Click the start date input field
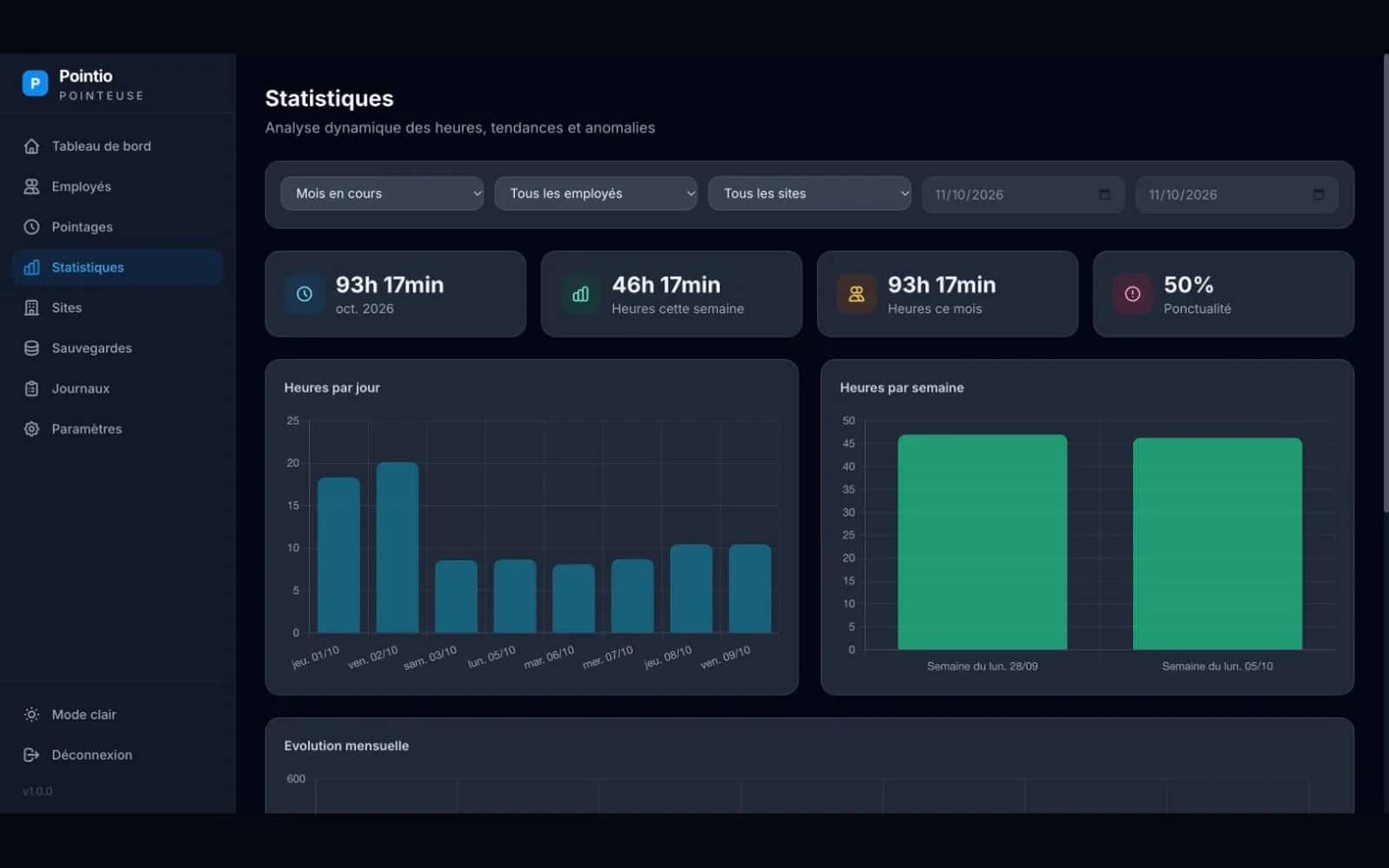The height and width of the screenshot is (868, 1389). pyautogui.click(x=1024, y=194)
